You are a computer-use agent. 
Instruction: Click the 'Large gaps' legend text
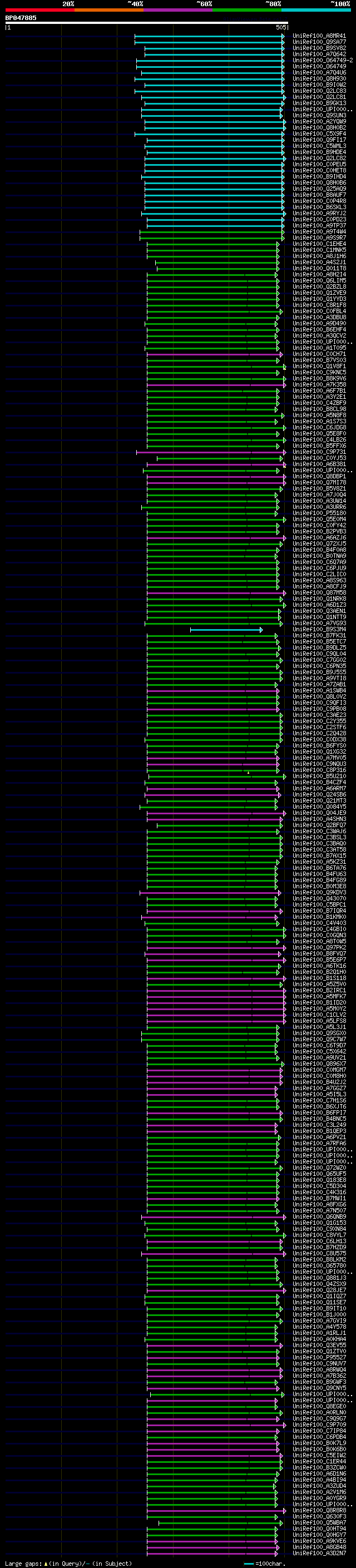(x=23, y=1563)
